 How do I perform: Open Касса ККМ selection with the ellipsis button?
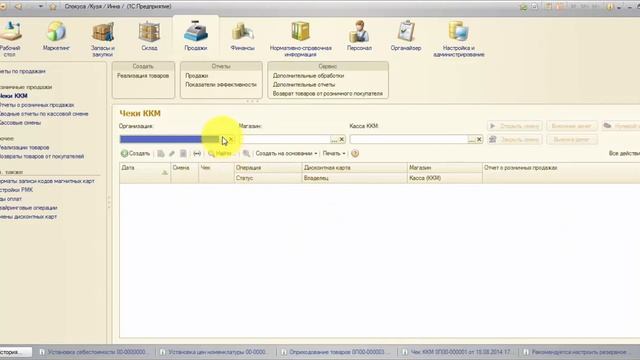coord(471,140)
